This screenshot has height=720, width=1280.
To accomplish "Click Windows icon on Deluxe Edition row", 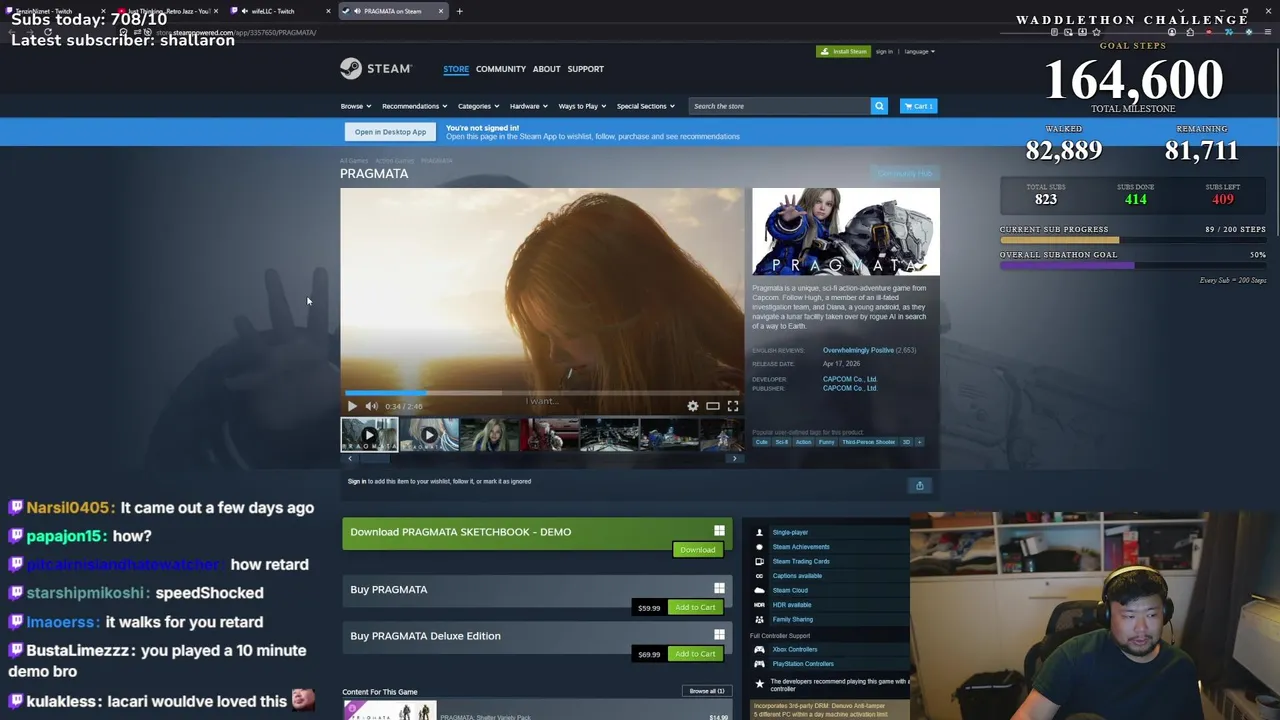I will coord(719,635).
